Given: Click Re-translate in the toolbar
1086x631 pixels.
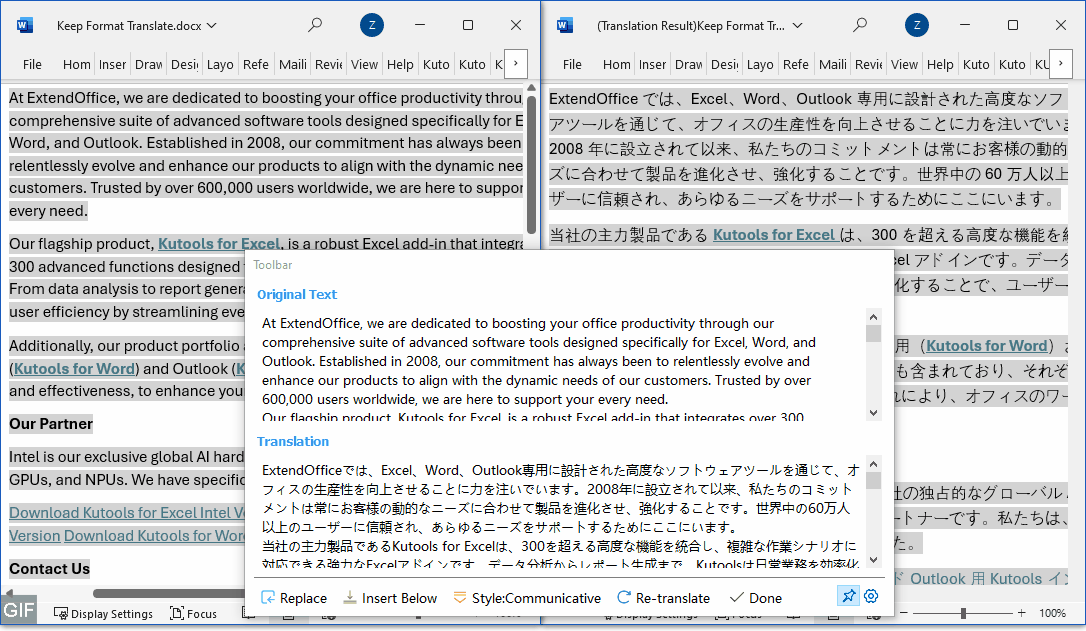Looking at the screenshot, I should [664, 598].
